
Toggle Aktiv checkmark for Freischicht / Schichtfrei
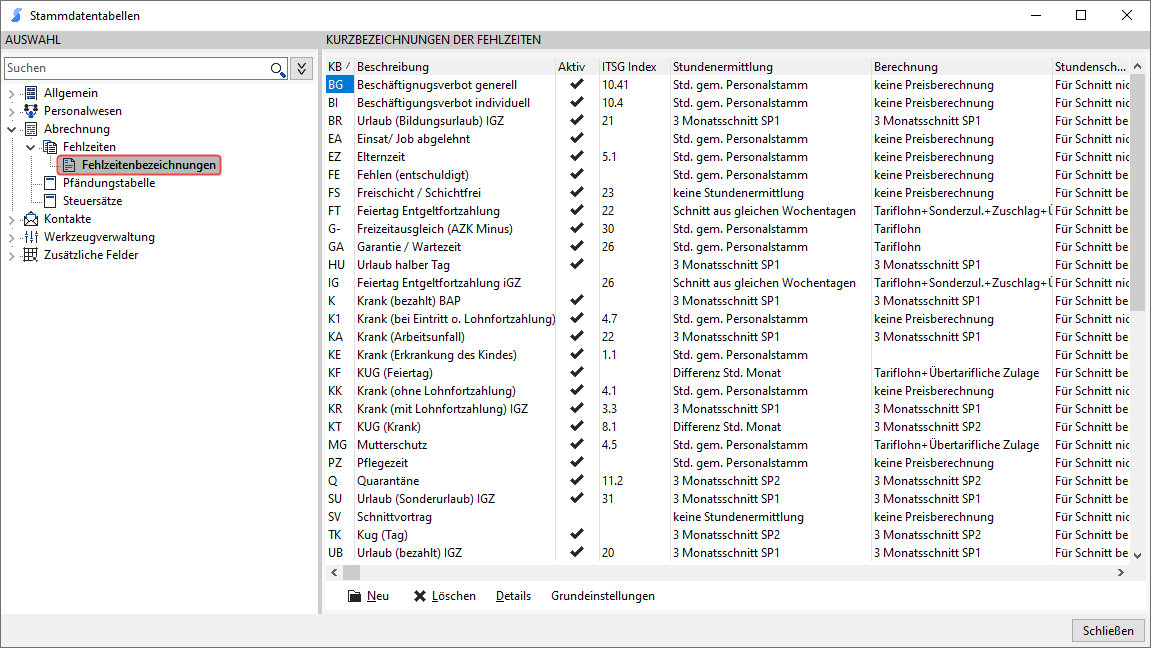point(577,192)
